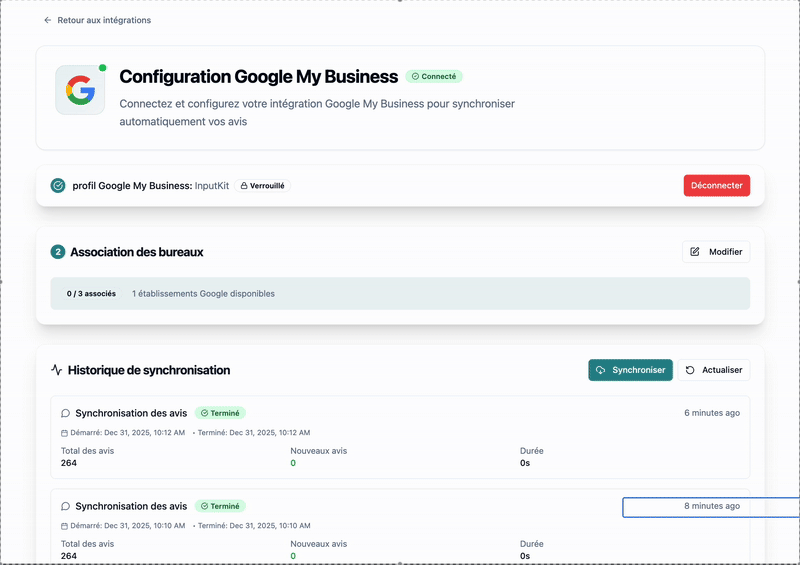This screenshot has width=800, height=565.
Task: Click the Synchroniser button
Action: pos(630,370)
